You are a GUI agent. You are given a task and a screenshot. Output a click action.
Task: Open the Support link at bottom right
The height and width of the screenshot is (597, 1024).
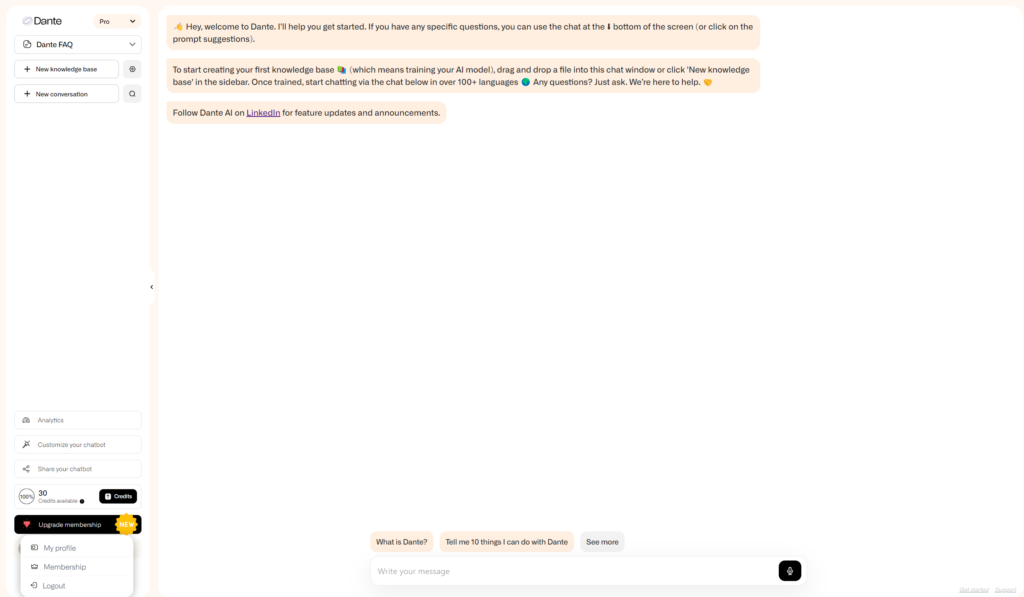point(1005,590)
